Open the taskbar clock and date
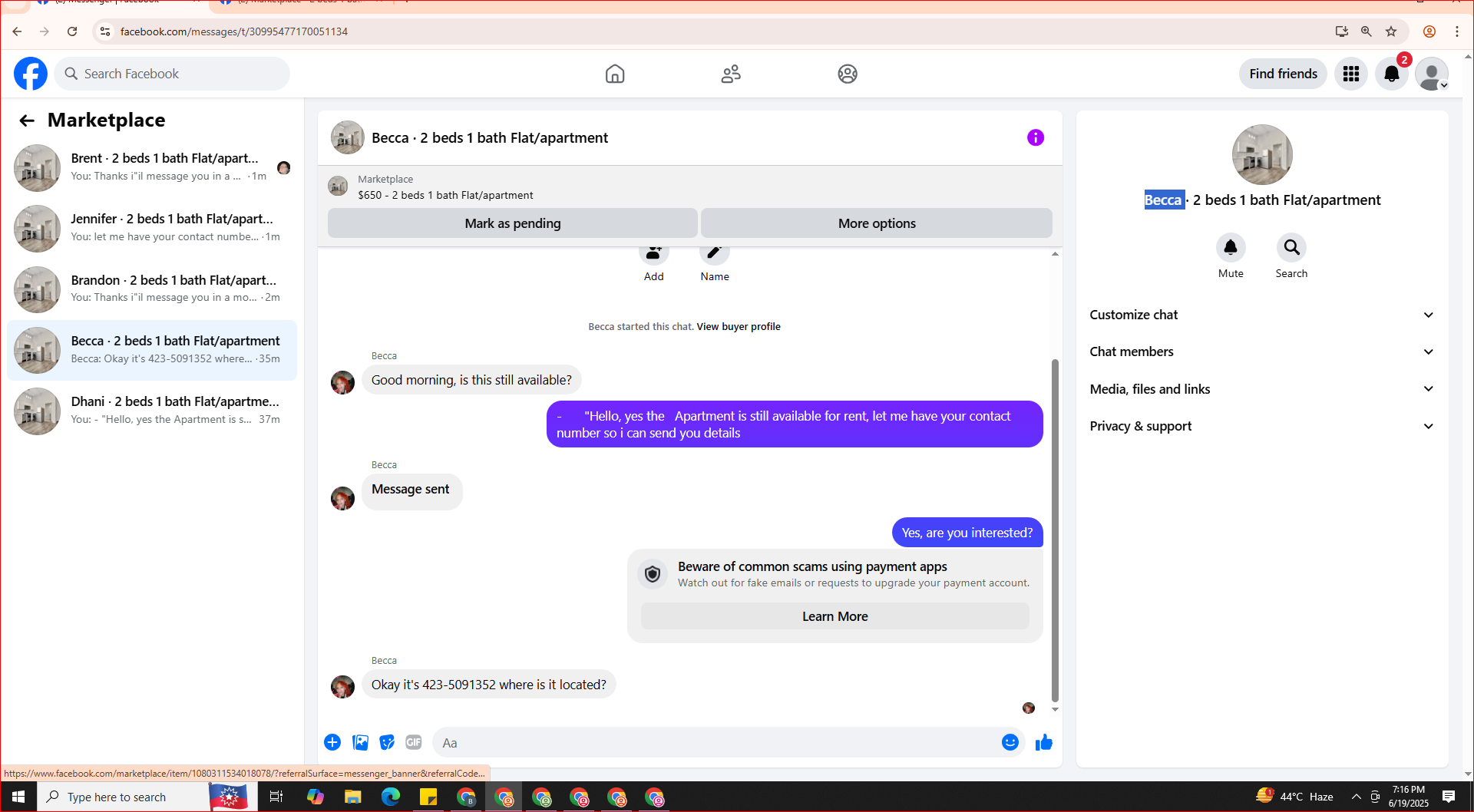Image resolution: width=1474 pixels, height=812 pixels. (x=1409, y=797)
